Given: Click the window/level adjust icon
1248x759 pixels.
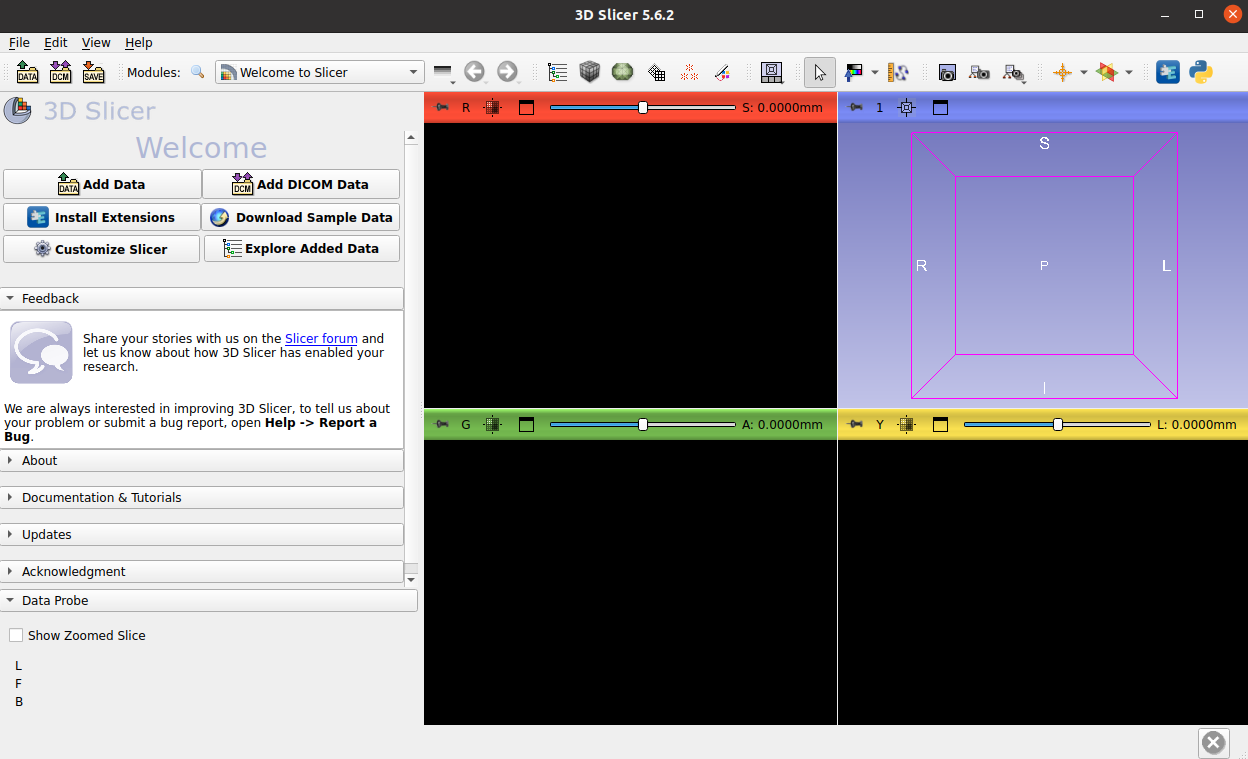Looking at the screenshot, I should 853,72.
